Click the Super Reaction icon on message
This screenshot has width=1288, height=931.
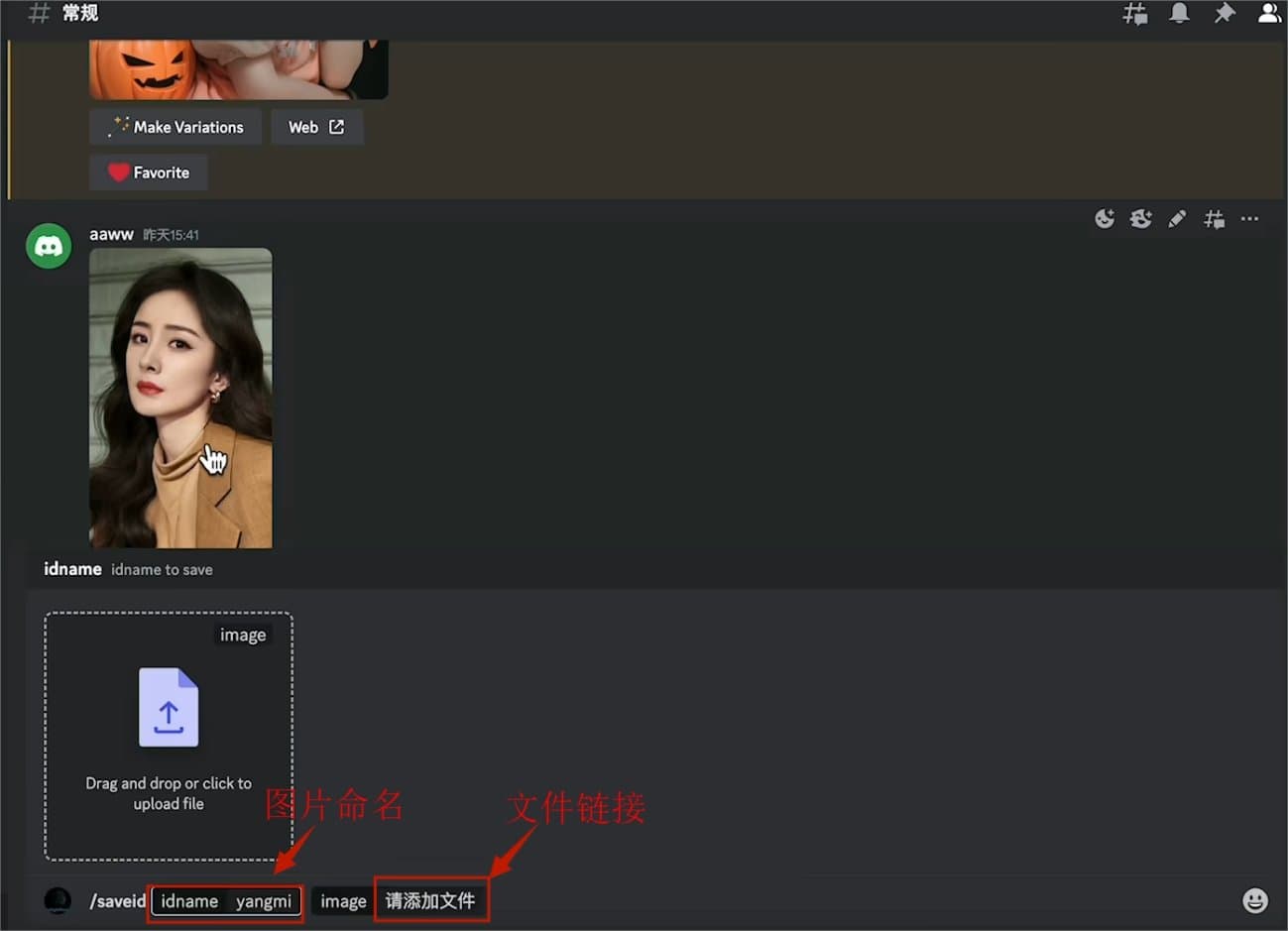1140,219
